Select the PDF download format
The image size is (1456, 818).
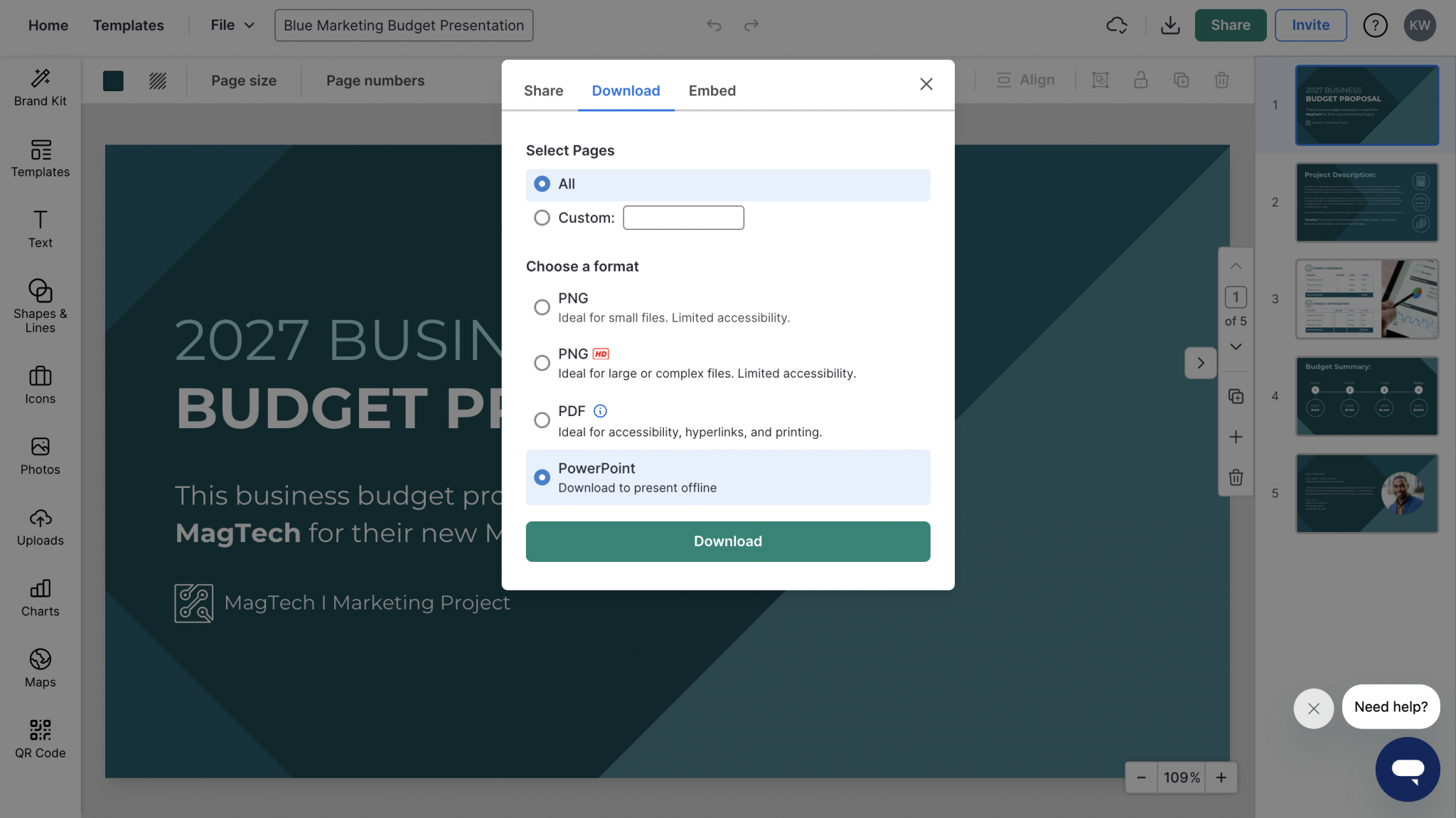point(542,420)
